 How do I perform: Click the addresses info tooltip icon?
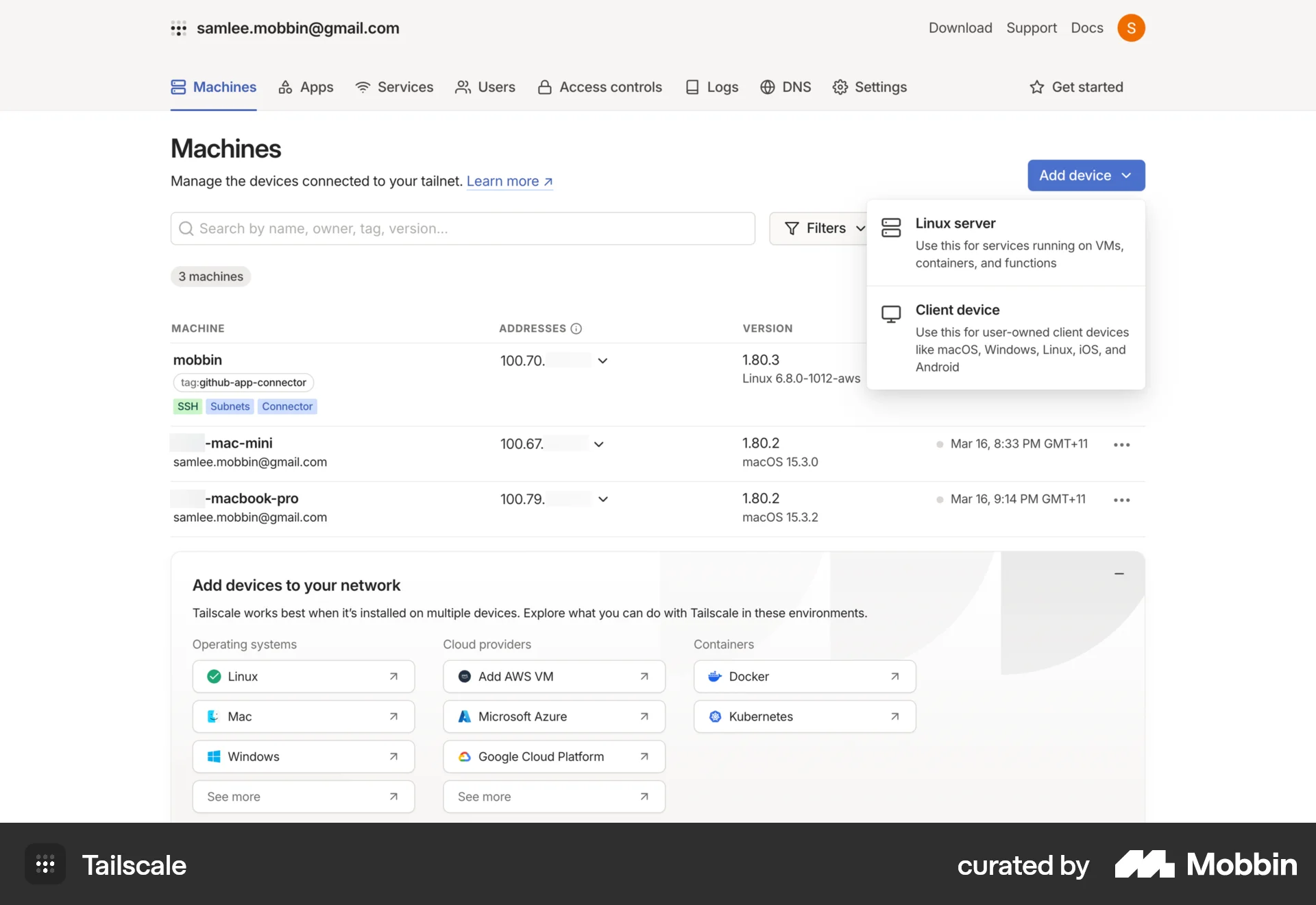(576, 328)
